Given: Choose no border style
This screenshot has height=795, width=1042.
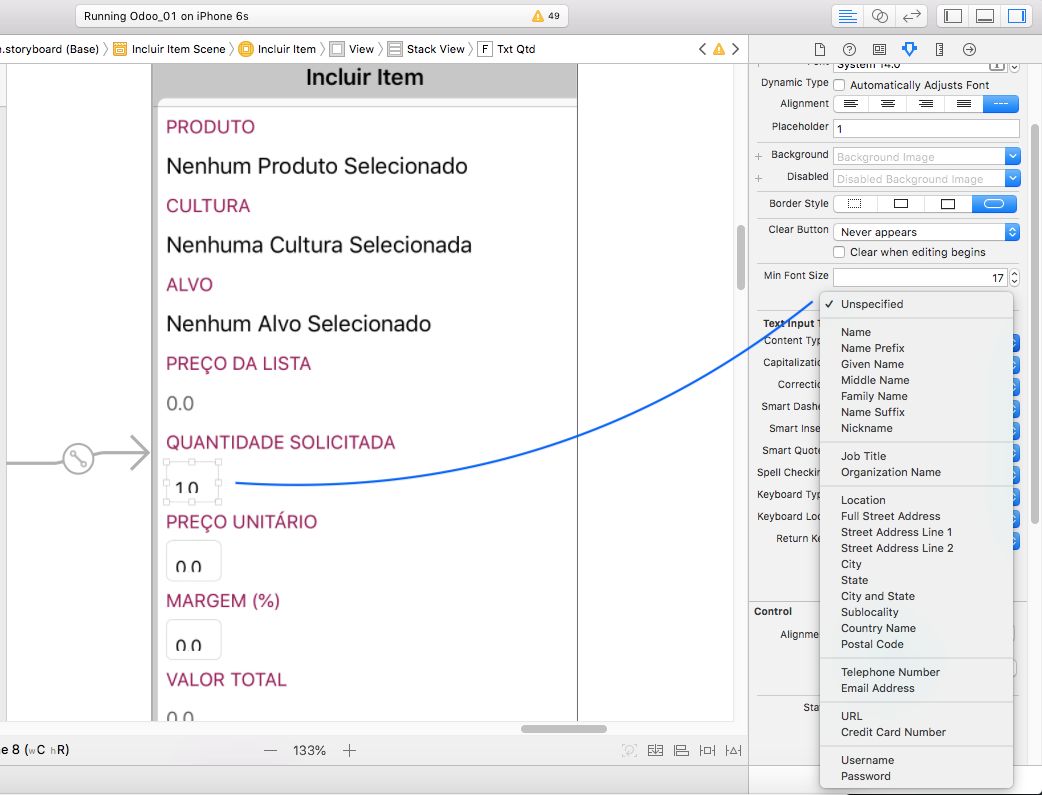Looking at the screenshot, I should tap(855, 204).
